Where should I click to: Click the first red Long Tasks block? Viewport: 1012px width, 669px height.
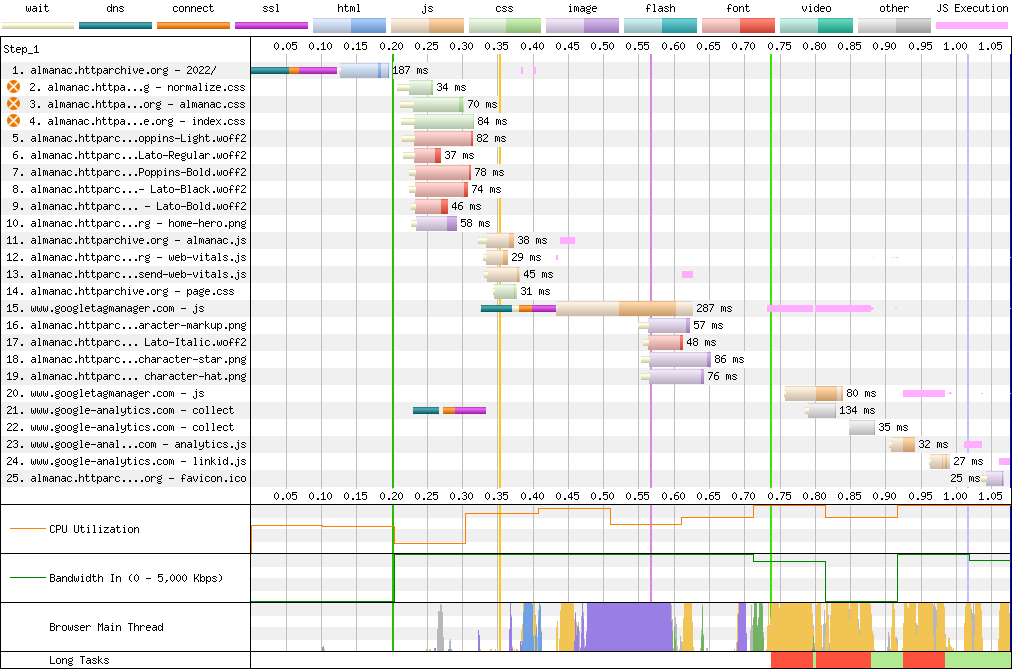pos(792,660)
